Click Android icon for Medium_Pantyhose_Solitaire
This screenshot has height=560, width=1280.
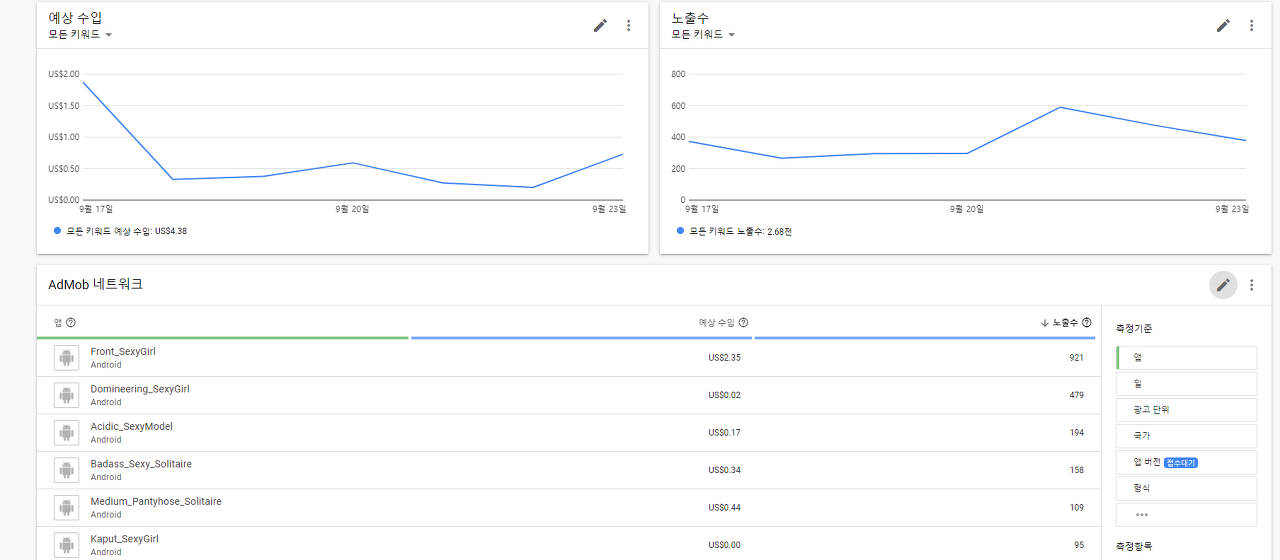tap(67, 508)
